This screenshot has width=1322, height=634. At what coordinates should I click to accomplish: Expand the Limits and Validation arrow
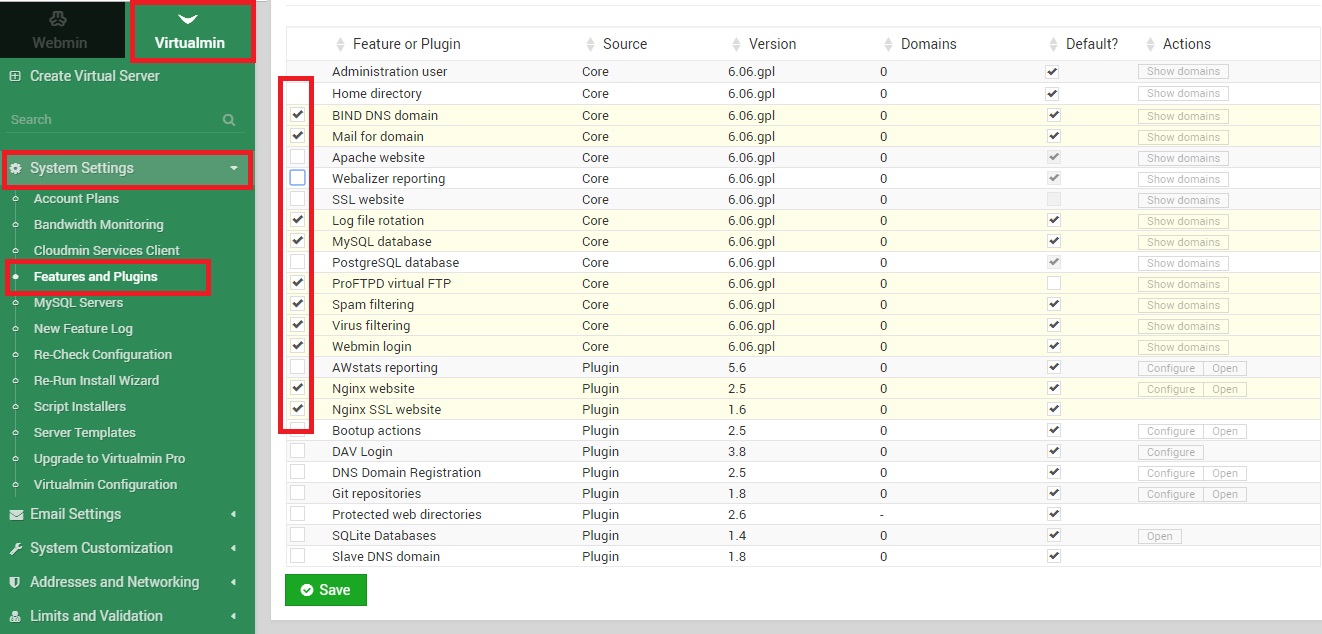coord(234,617)
